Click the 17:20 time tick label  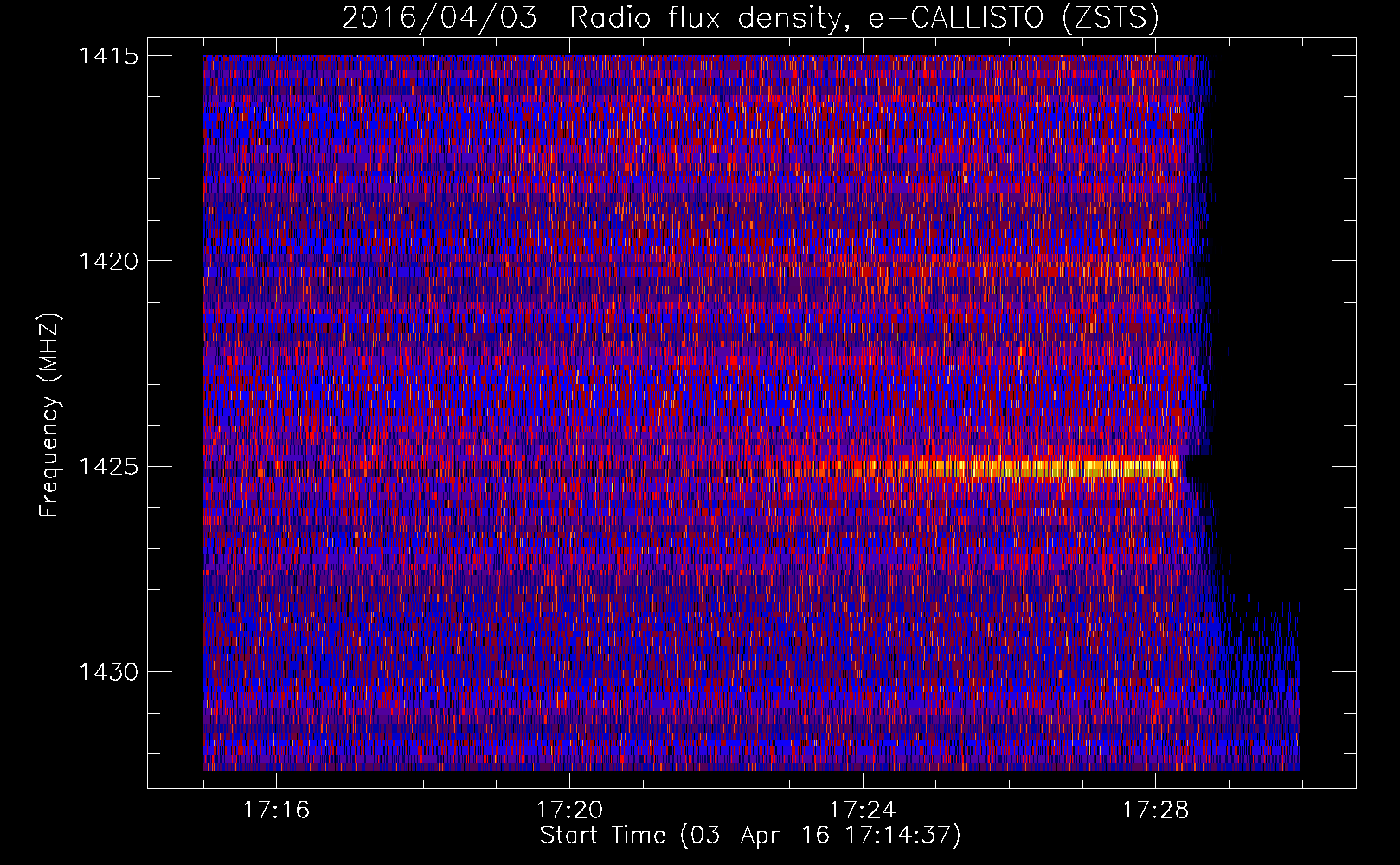pyautogui.click(x=569, y=811)
